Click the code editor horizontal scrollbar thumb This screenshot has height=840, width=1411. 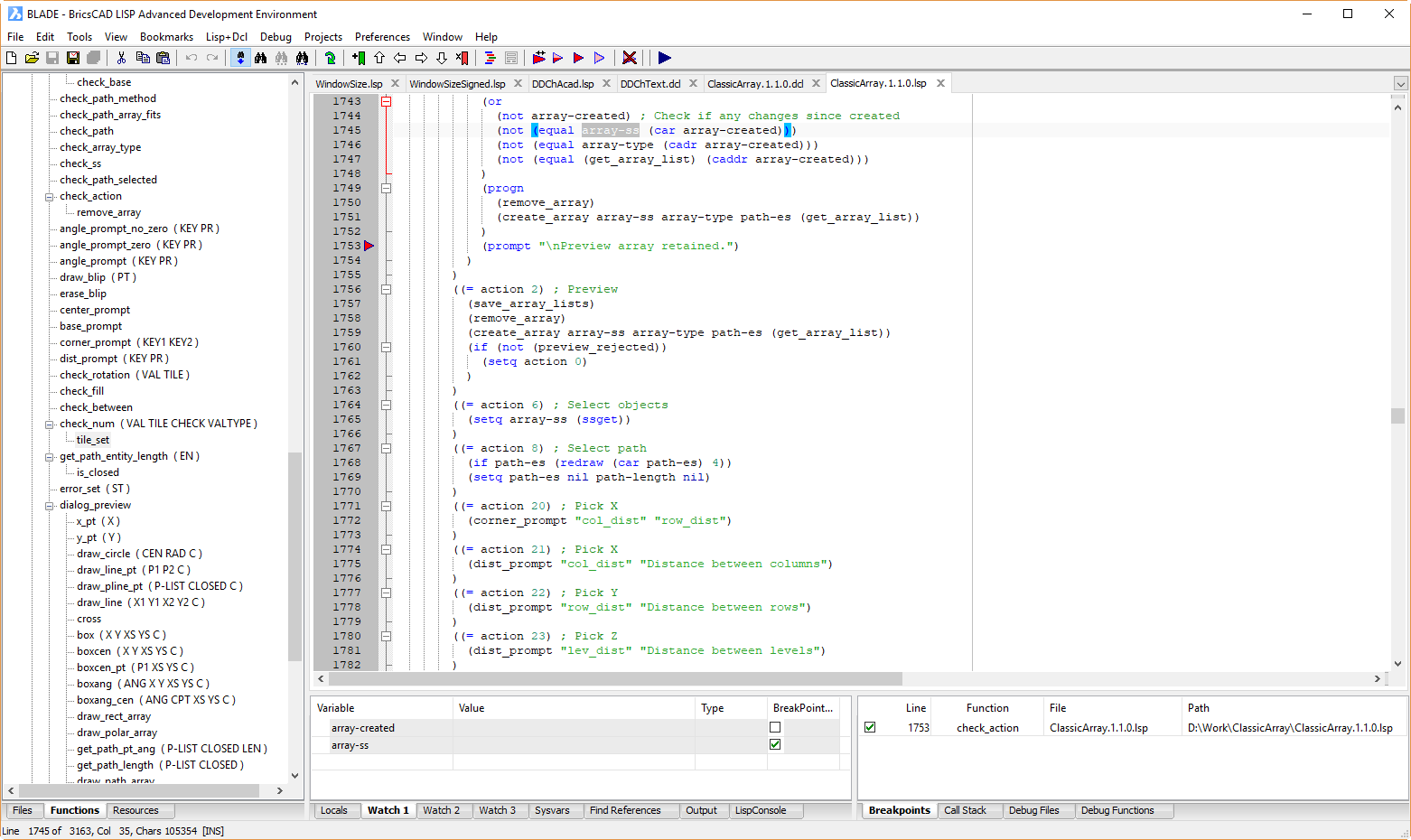pyautogui.click(x=616, y=678)
